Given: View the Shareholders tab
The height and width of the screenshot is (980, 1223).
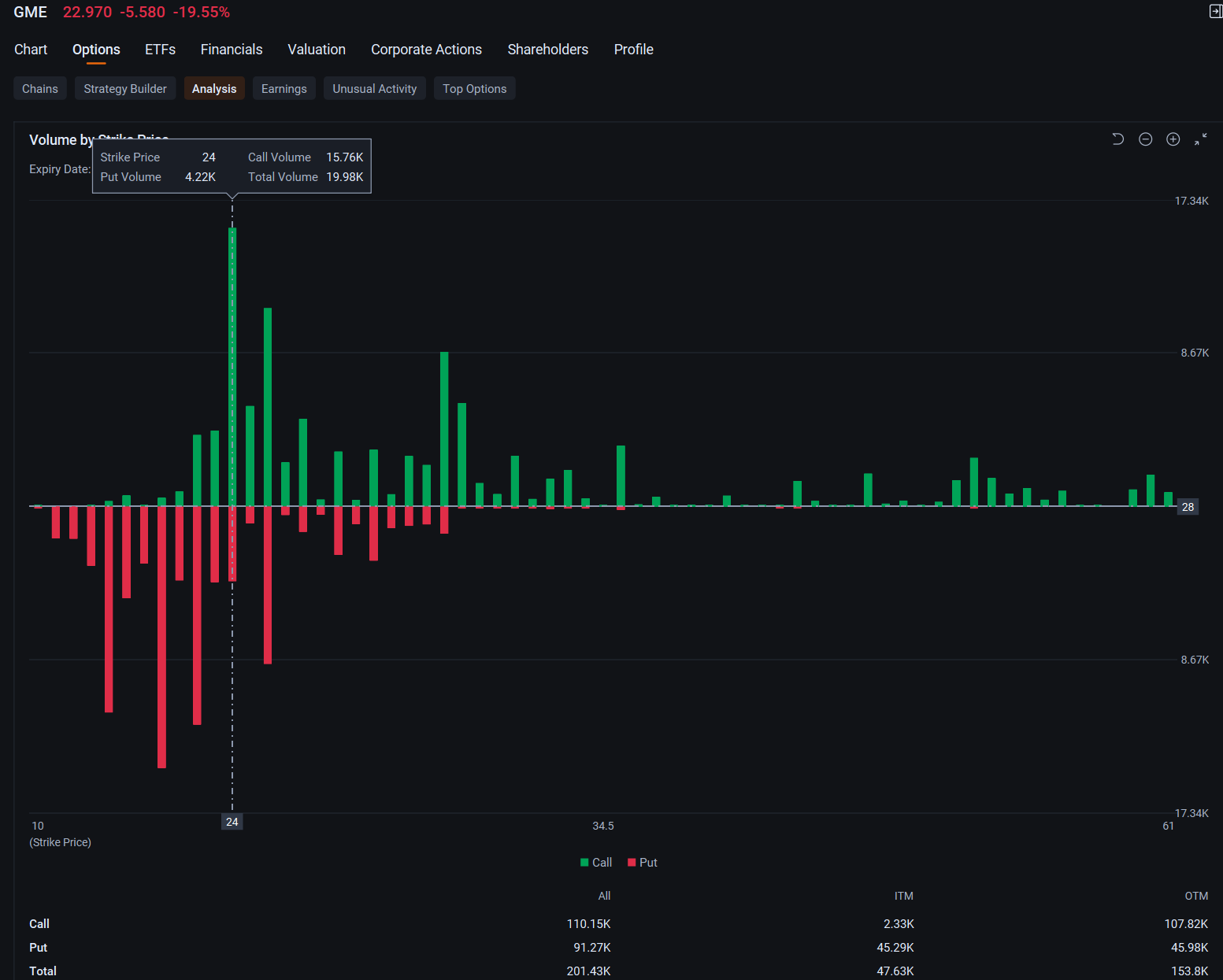Looking at the screenshot, I should (x=548, y=50).
